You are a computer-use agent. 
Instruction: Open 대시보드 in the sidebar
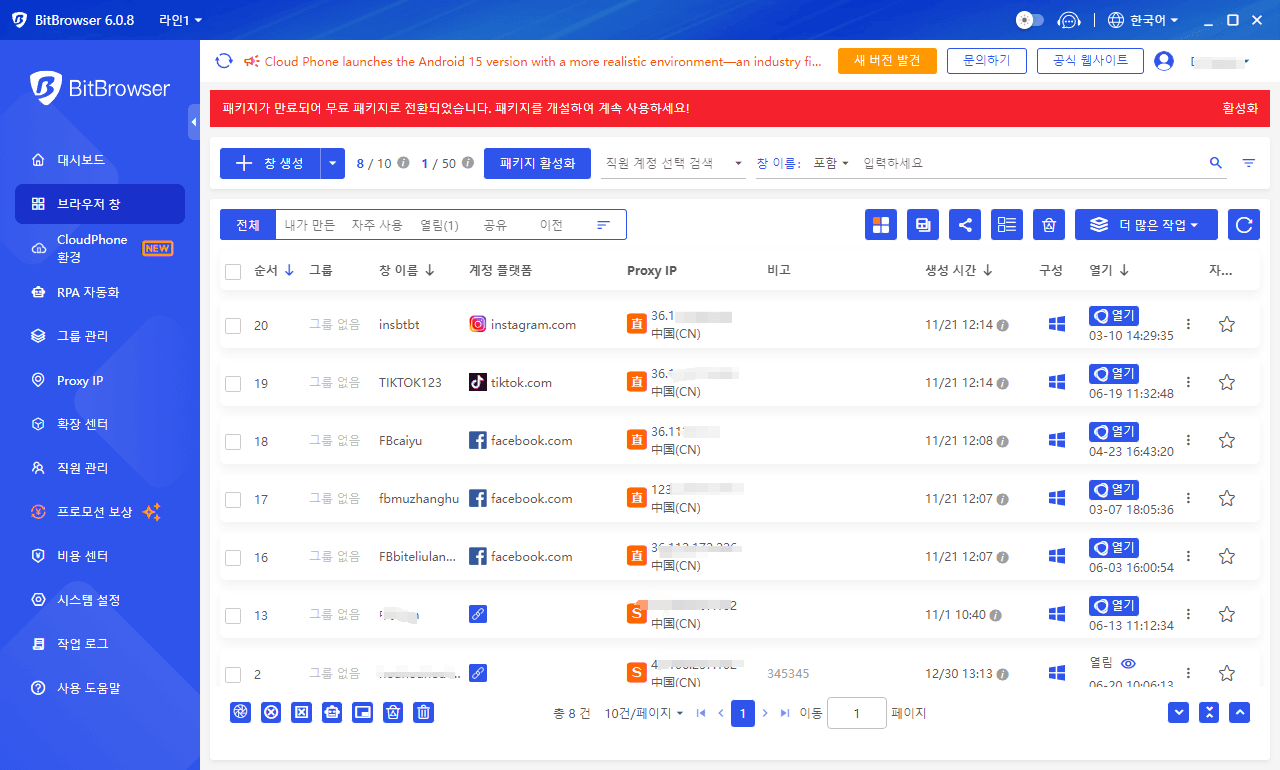(100, 160)
